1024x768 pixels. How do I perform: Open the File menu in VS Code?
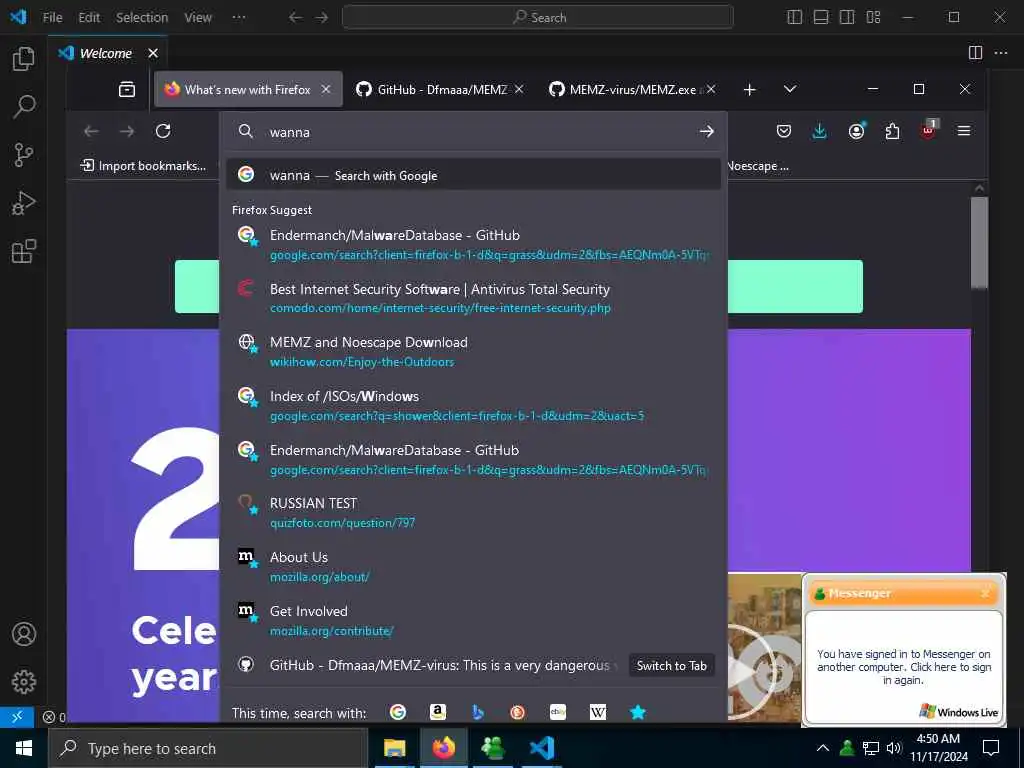(52, 18)
